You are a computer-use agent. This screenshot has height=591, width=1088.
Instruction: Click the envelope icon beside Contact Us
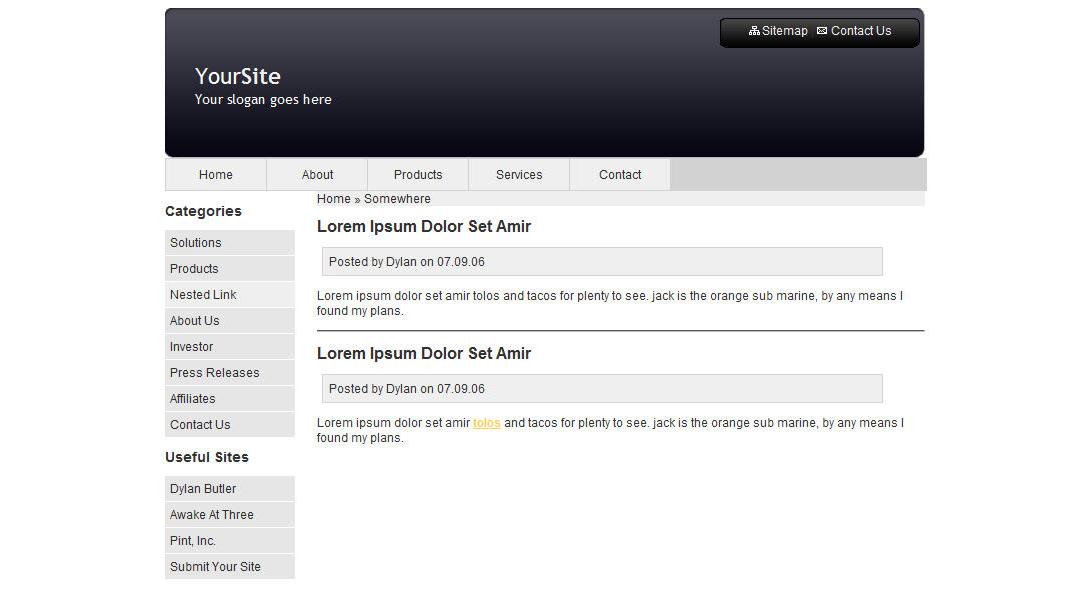822,31
